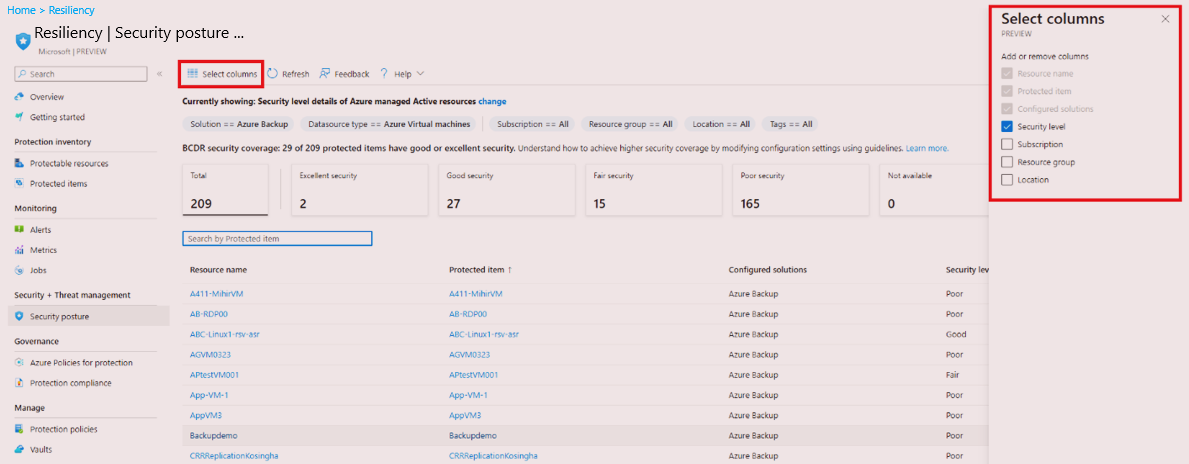Click the Metrics chart icon
The image size is (1189, 464).
pyautogui.click(x=20, y=249)
